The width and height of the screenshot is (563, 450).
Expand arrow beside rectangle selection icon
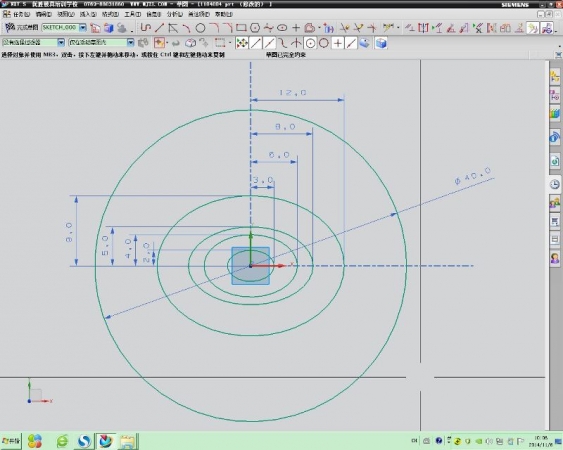pos(230,43)
